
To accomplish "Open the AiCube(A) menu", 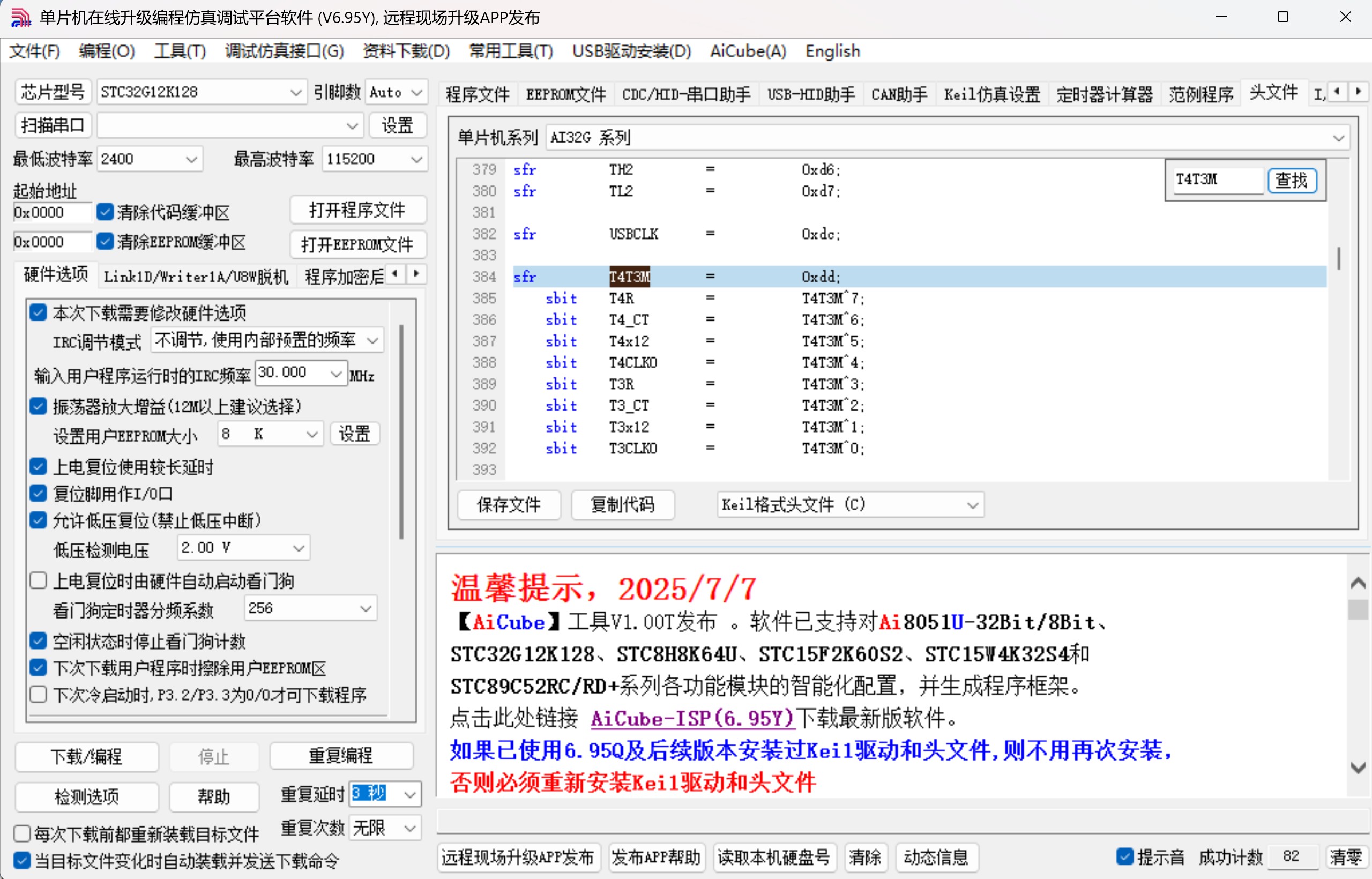I will click(748, 51).
